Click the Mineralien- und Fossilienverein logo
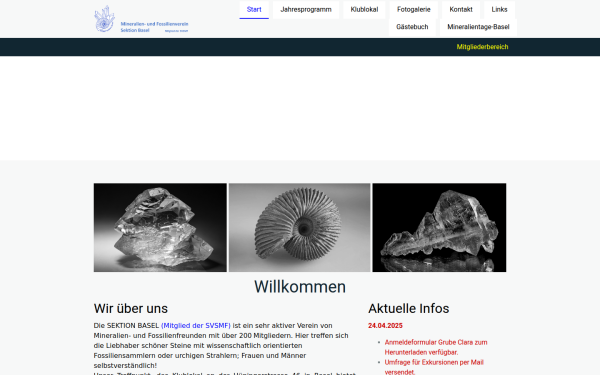The height and width of the screenshot is (375, 600). 141,19
